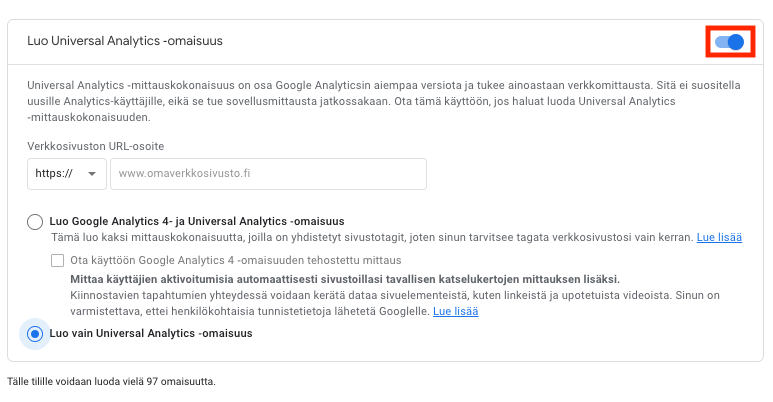Image resolution: width=773 pixels, height=402 pixels.
Task: Open "Lue lisää" link after "Googlelle"
Action: point(455,311)
